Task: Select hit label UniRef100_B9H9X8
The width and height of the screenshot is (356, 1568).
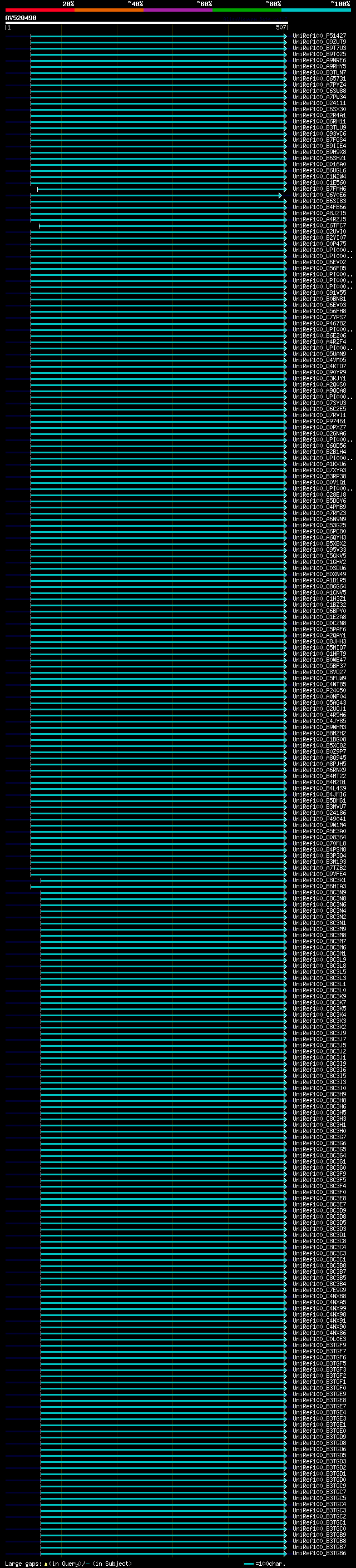Action: click(x=319, y=152)
